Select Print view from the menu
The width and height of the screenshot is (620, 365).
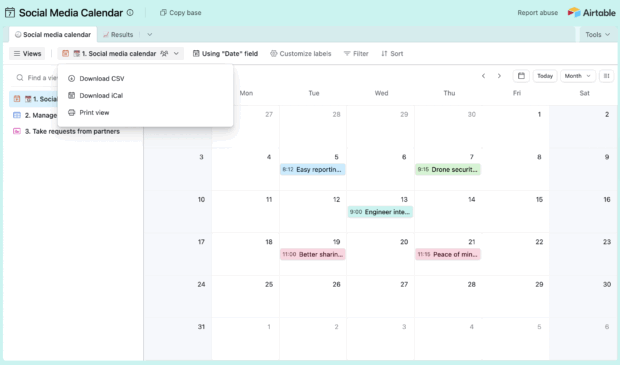coord(145,112)
